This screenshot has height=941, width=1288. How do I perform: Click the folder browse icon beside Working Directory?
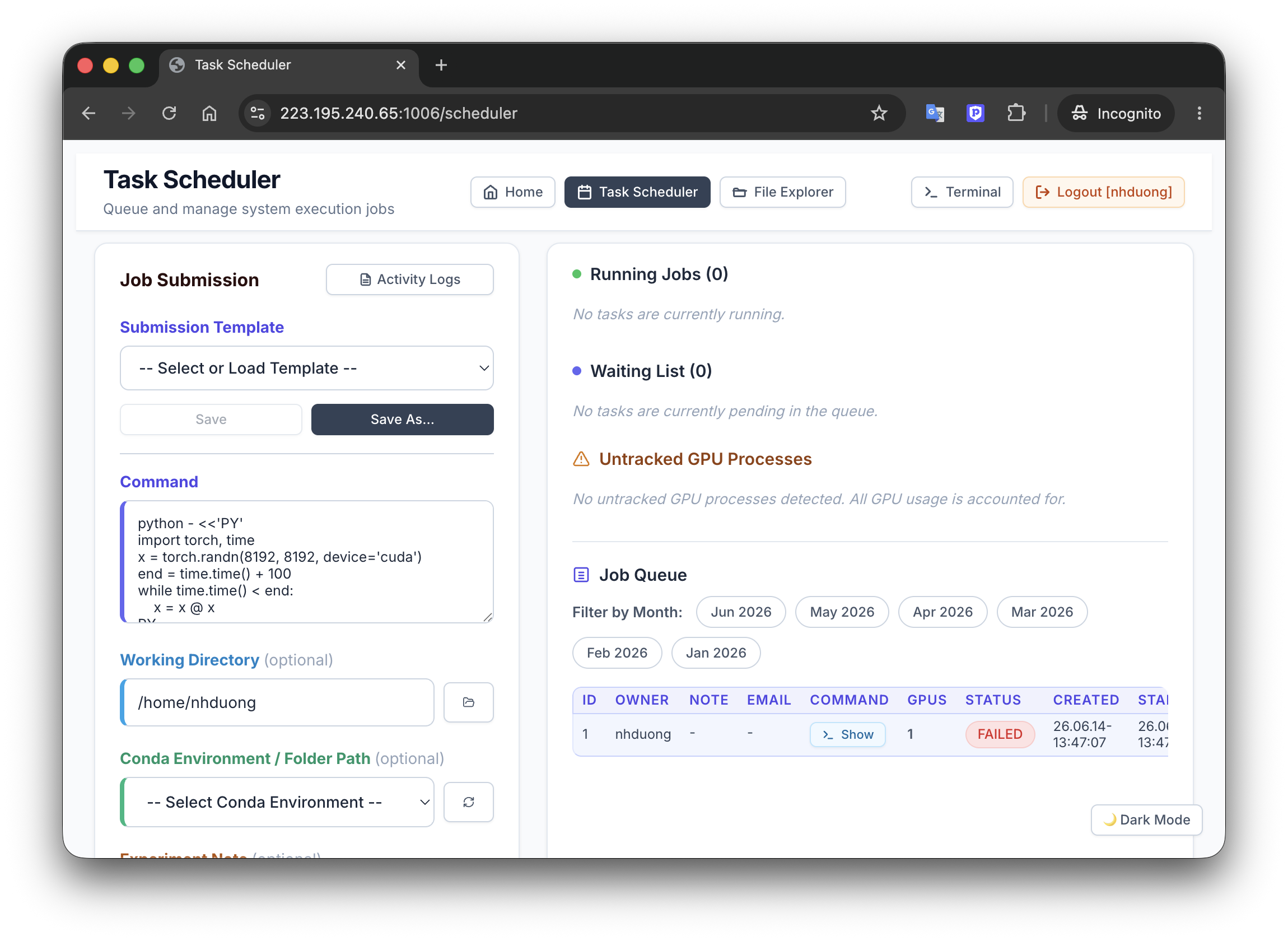click(x=468, y=702)
